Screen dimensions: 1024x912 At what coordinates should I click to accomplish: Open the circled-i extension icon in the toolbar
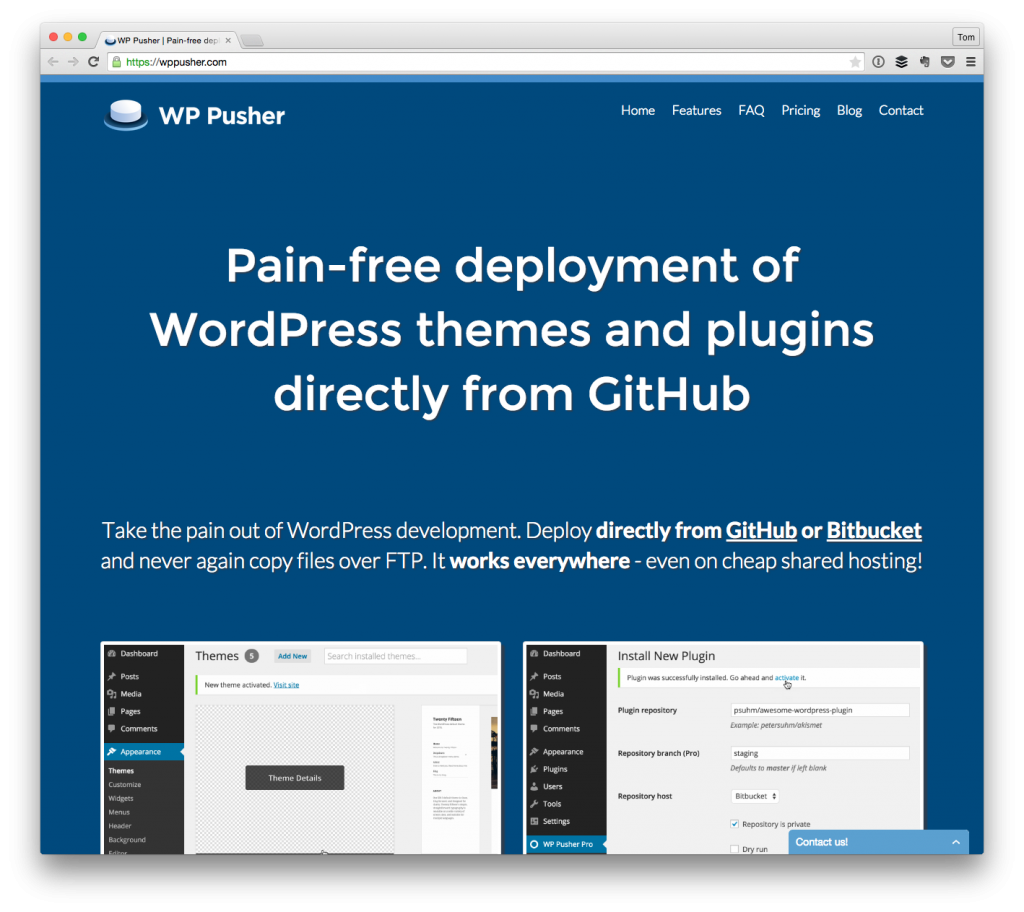(878, 62)
